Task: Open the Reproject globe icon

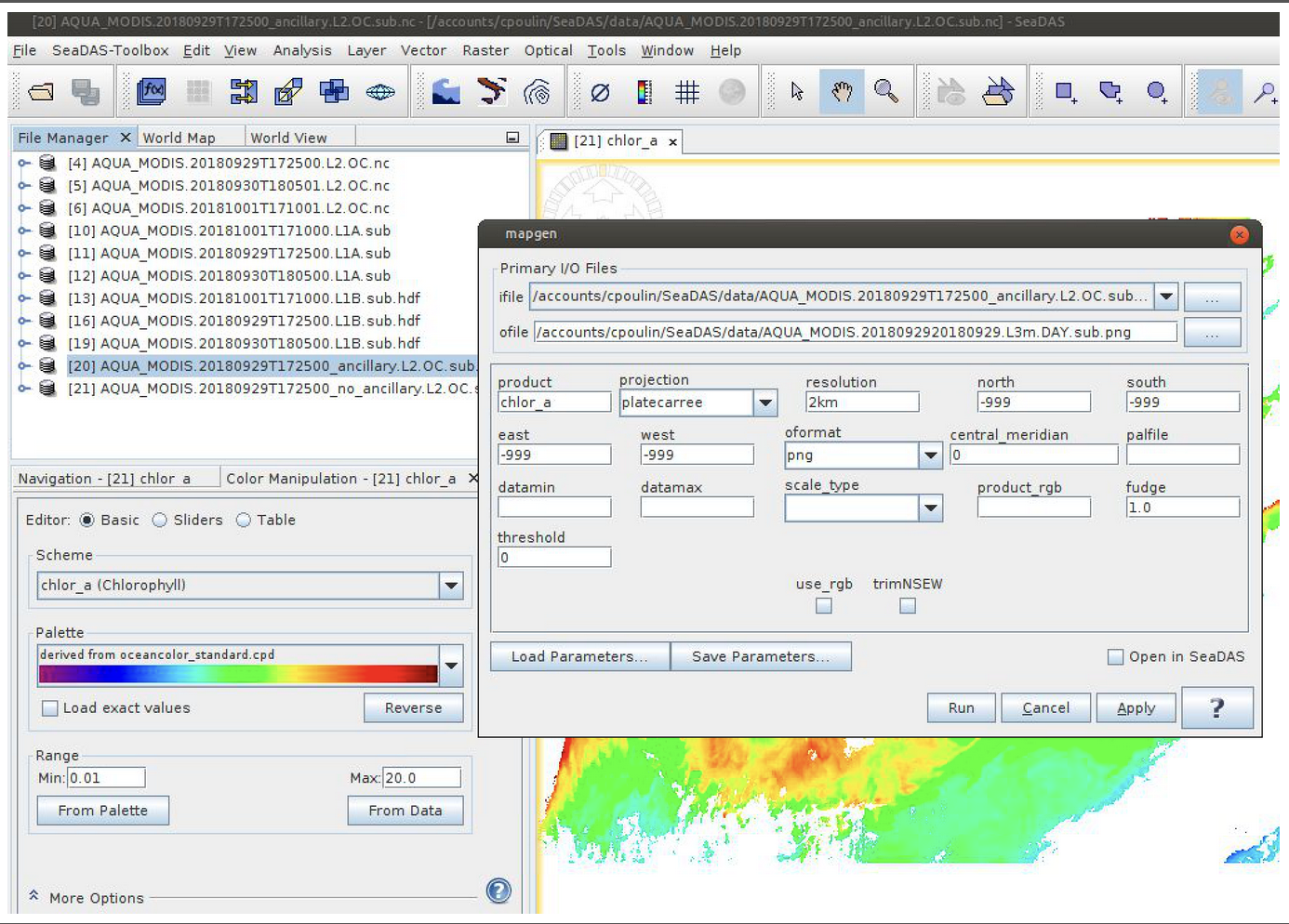Action: click(x=380, y=91)
